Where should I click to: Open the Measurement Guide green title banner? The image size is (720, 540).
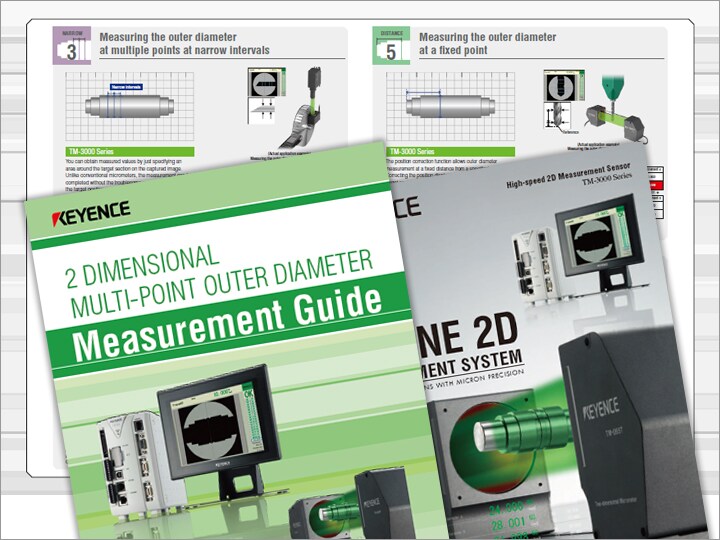click(x=228, y=325)
